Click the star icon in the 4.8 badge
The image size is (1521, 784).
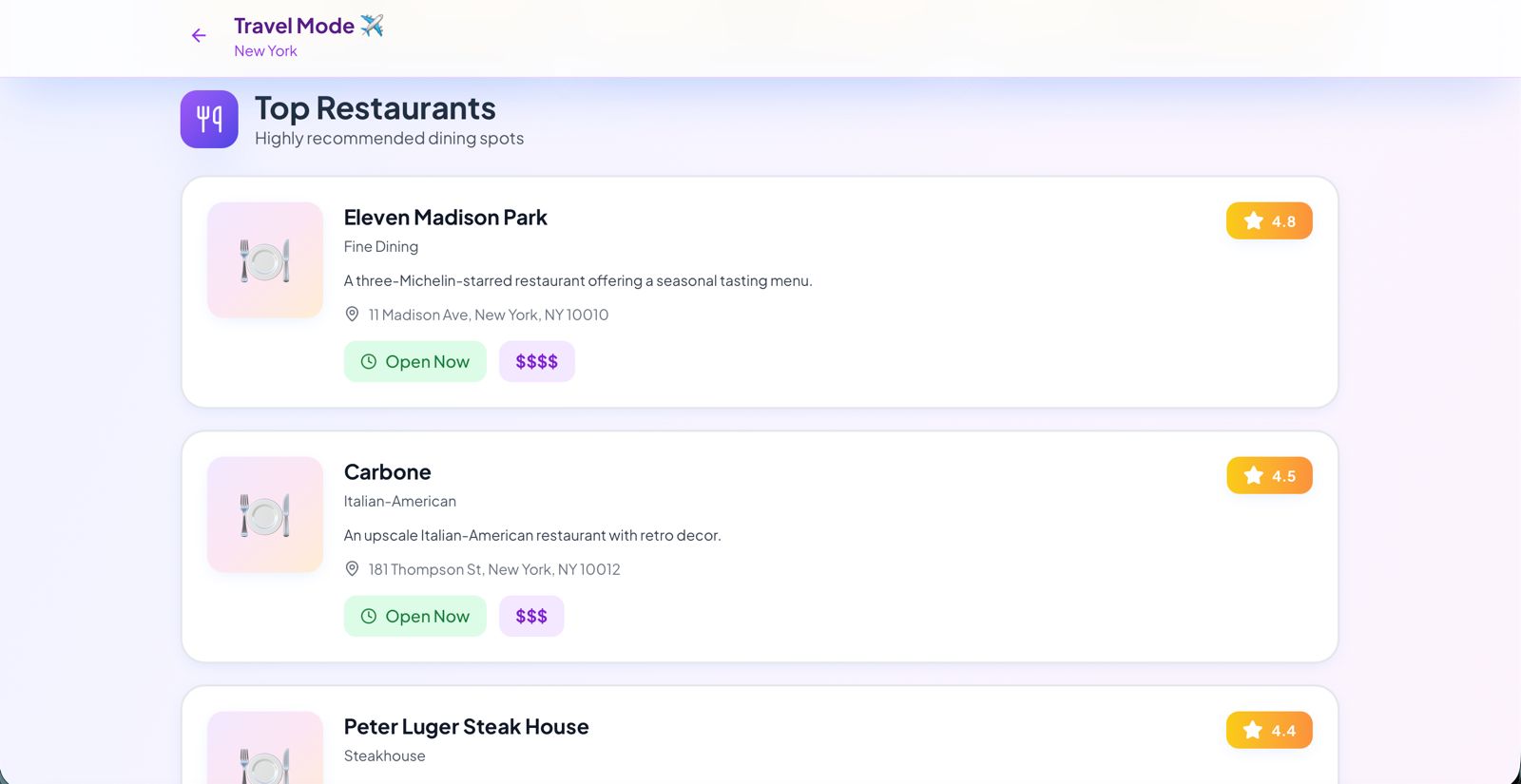pyautogui.click(x=1254, y=220)
